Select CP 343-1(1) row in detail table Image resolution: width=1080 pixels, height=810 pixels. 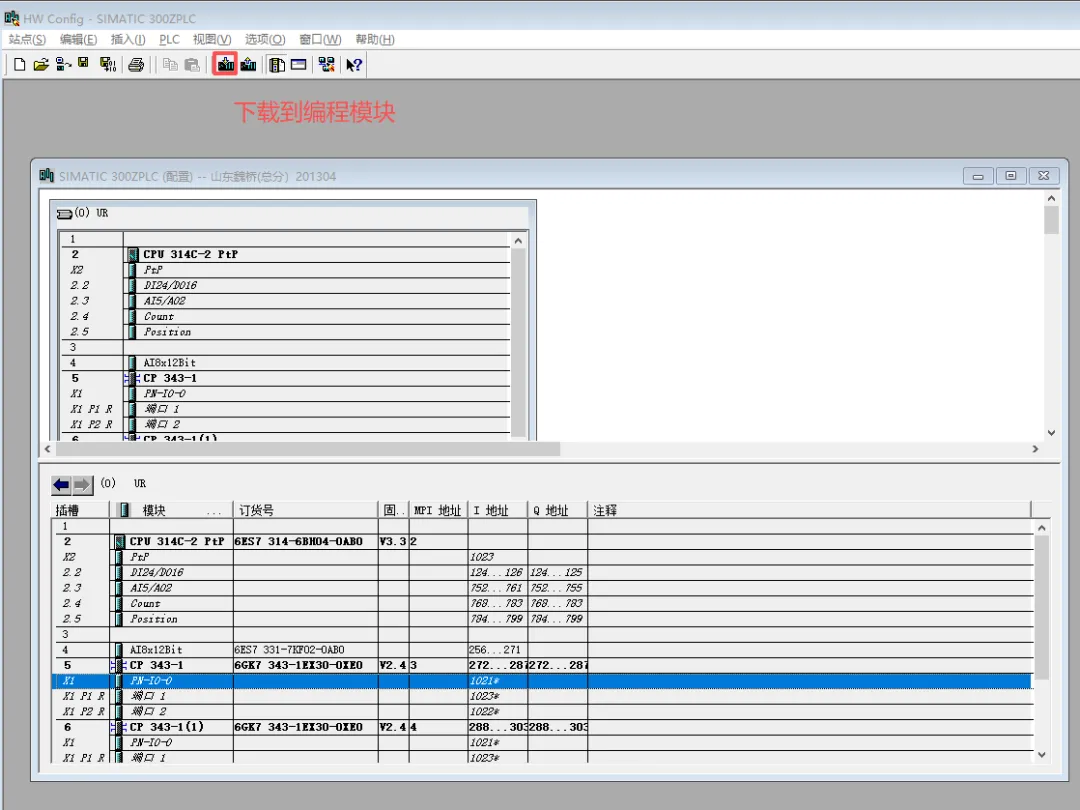(542, 727)
